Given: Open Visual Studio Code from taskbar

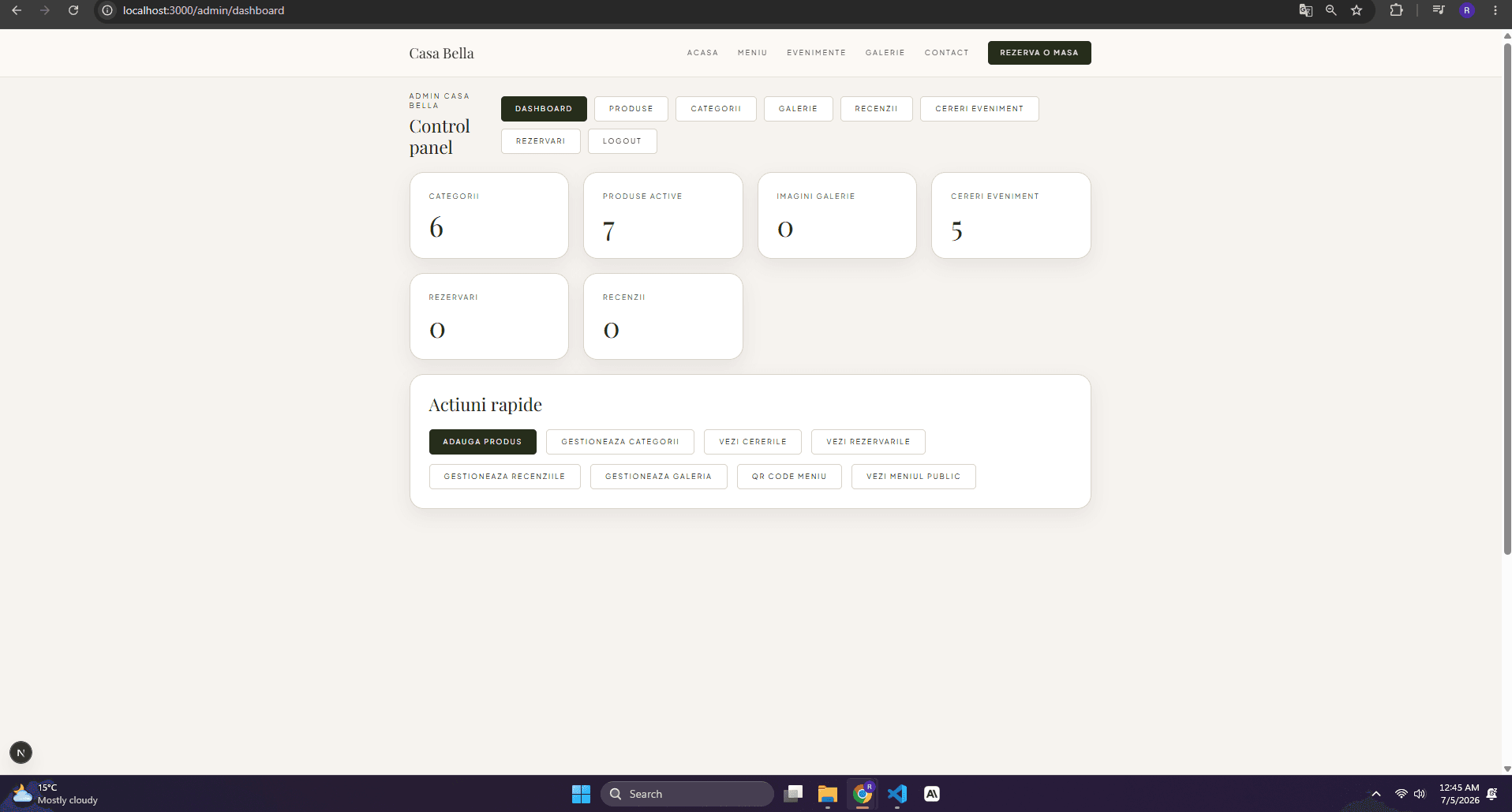Looking at the screenshot, I should click(897, 794).
